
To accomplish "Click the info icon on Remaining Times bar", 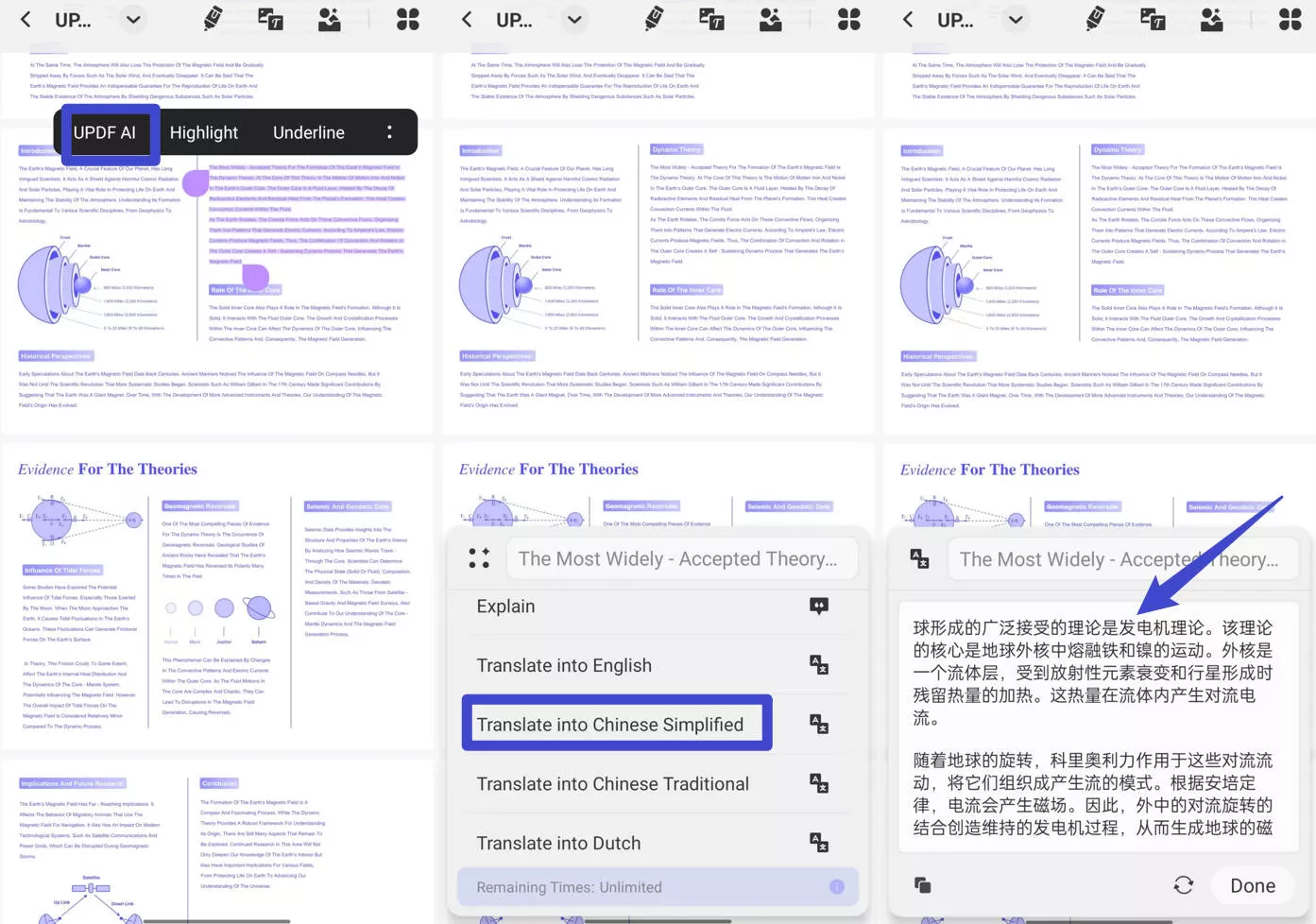I will tap(836, 887).
